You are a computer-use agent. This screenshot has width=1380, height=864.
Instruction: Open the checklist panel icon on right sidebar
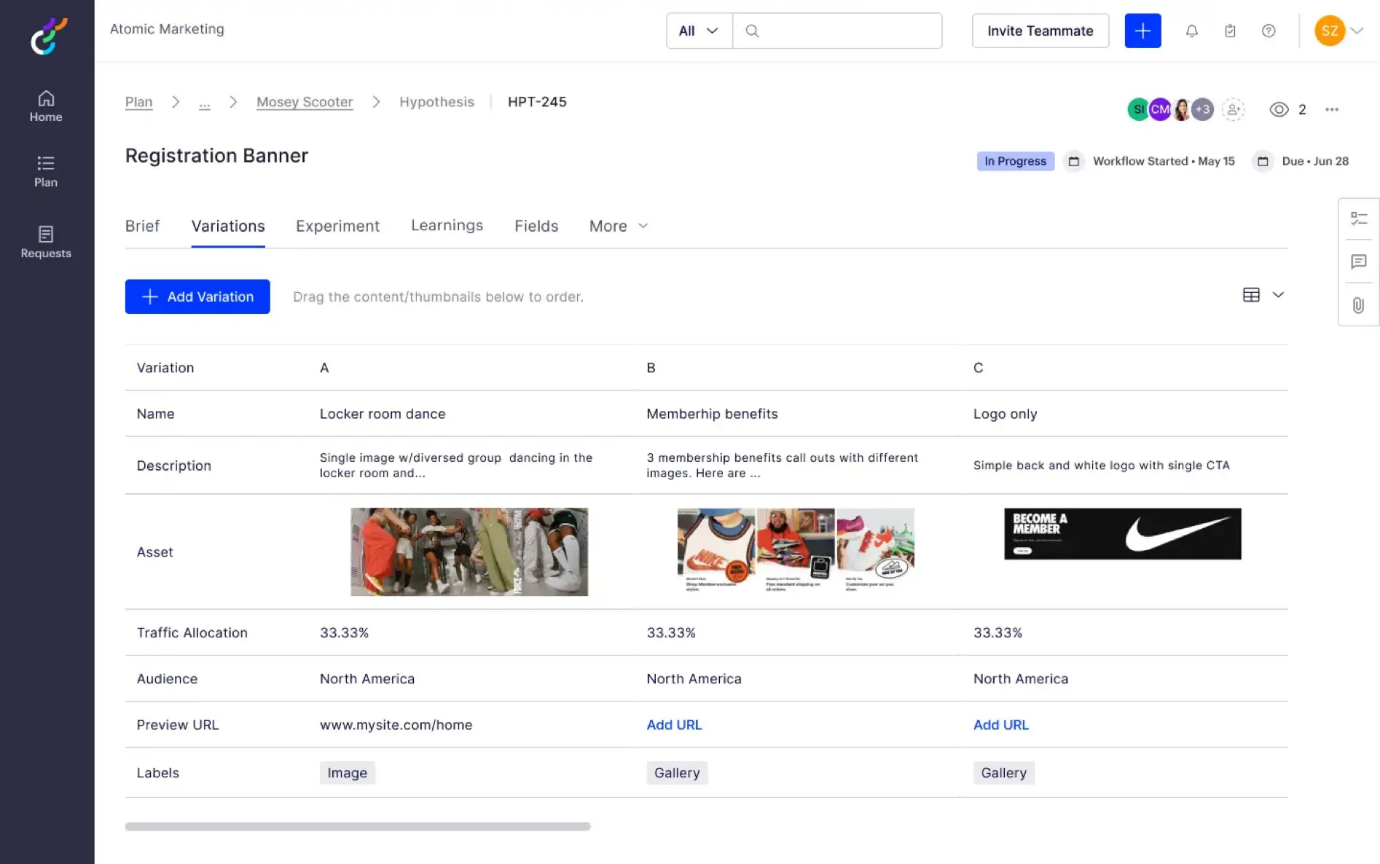tap(1358, 218)
